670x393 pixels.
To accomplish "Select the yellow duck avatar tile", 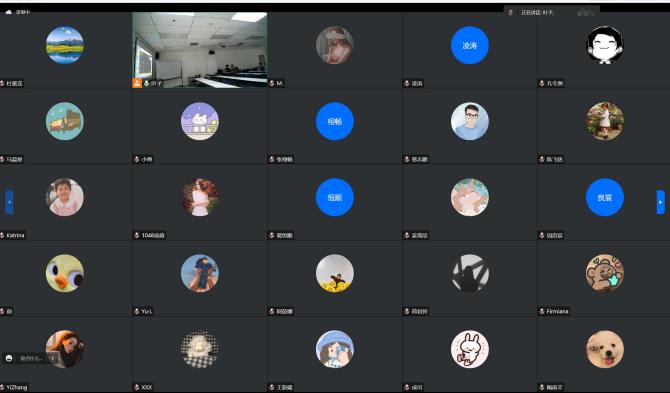I will 65,273.
